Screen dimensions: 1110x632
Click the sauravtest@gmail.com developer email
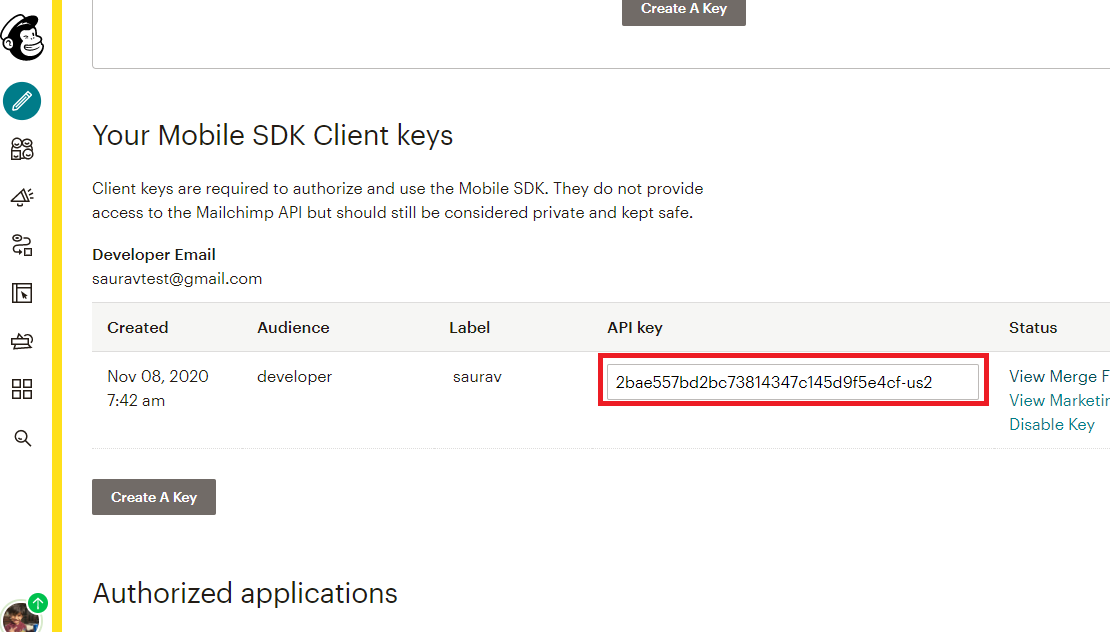coord(177,279)
